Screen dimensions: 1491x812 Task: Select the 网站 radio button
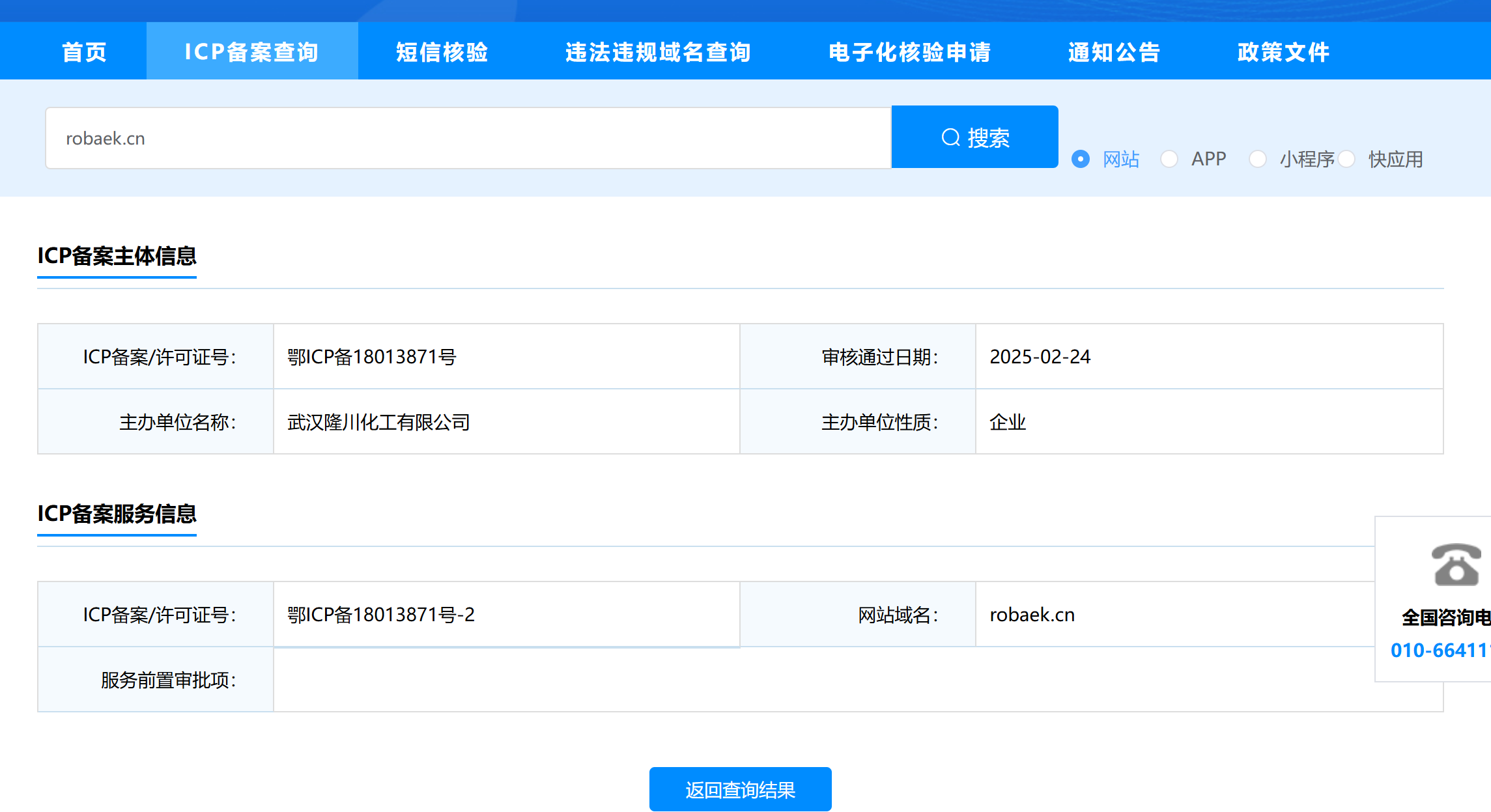coord(1081,159)
